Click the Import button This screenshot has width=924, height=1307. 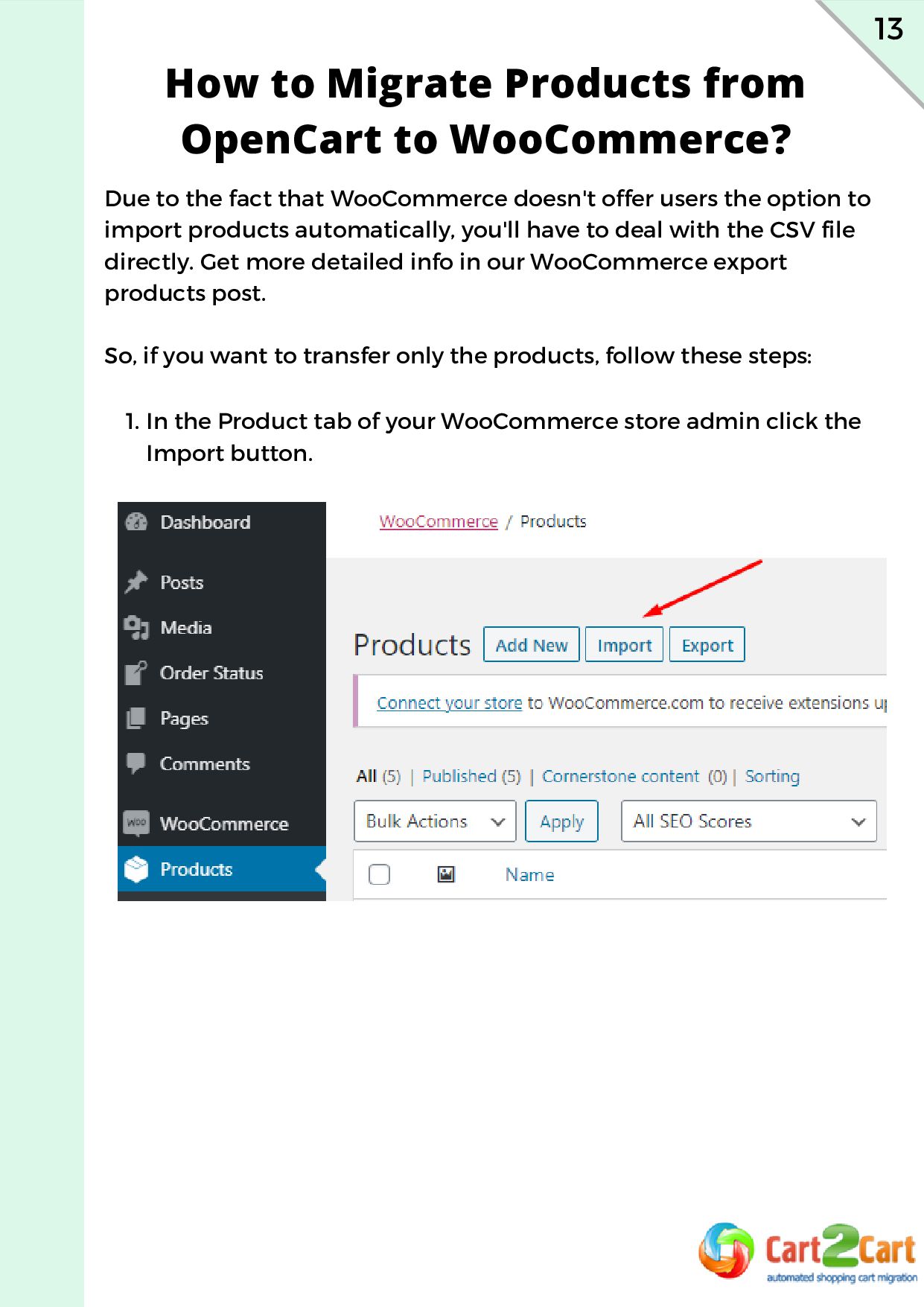click(x=625, y=645)
